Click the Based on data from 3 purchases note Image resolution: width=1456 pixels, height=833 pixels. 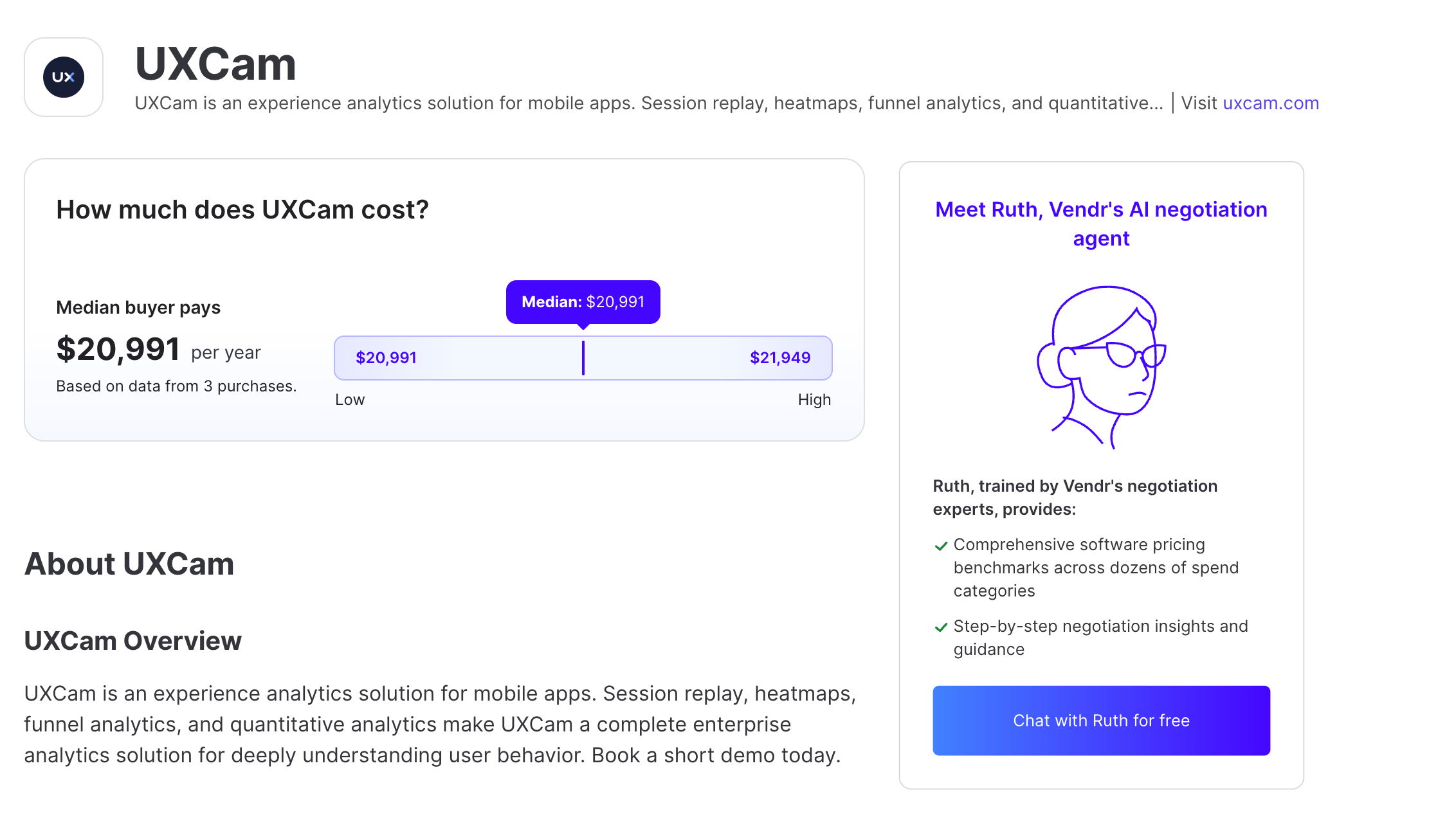(x=176, y=386)
